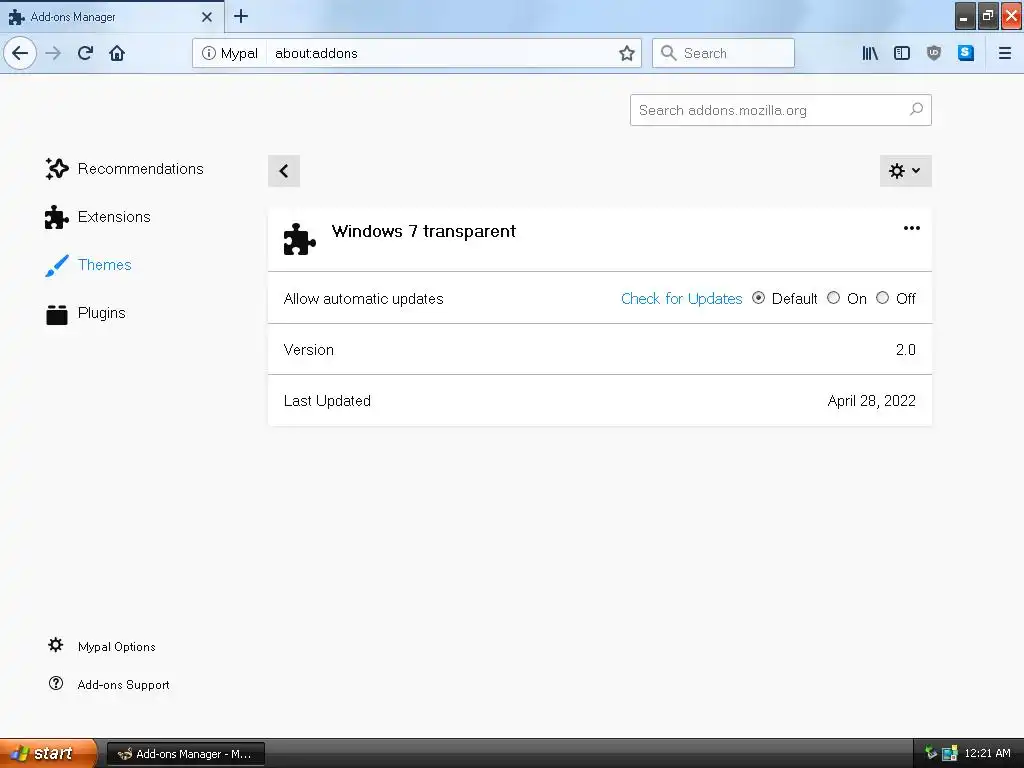Select the Add-ons Manager browser tab
This screenshot has height=768, width=1024.
[111, 17]
